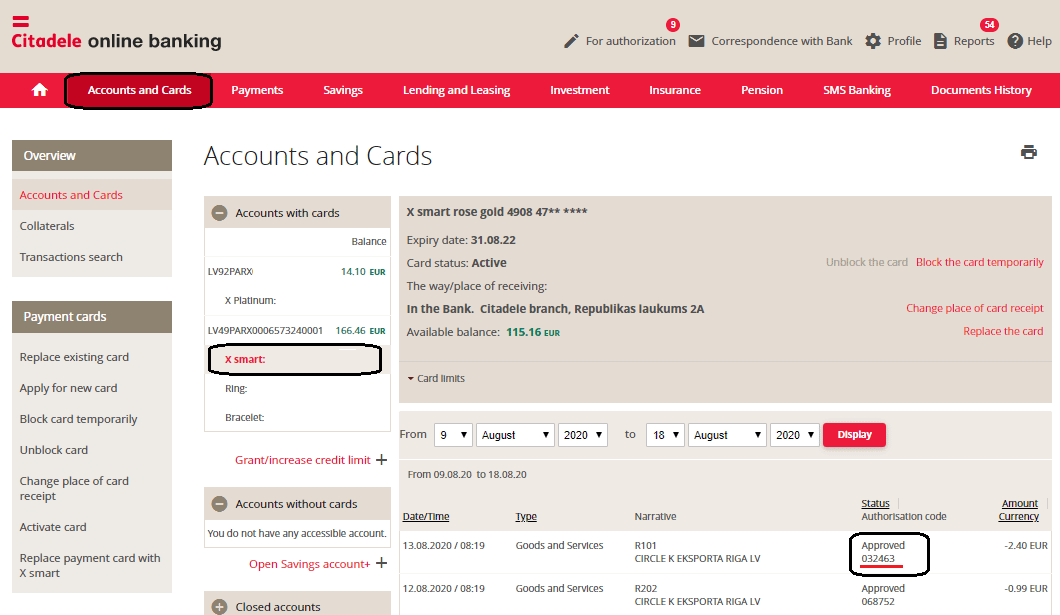Screen dimensions: 1060x615
Task: Click plus icon beside Open Savings account
Action: click(x=382, y=563)
